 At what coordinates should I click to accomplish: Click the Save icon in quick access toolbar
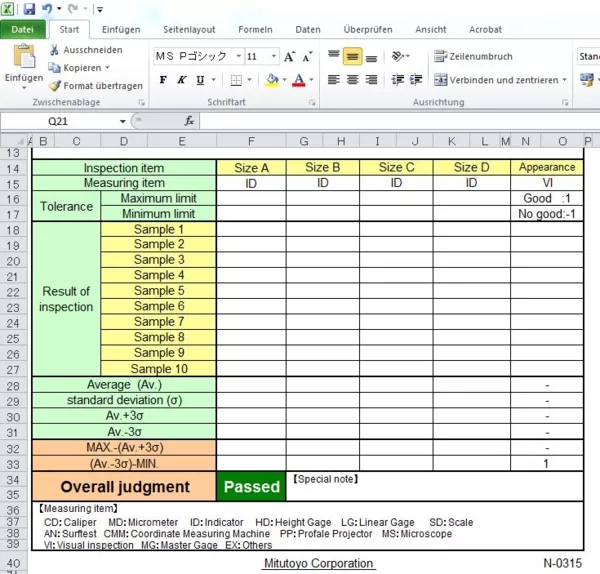pos(31,8)
